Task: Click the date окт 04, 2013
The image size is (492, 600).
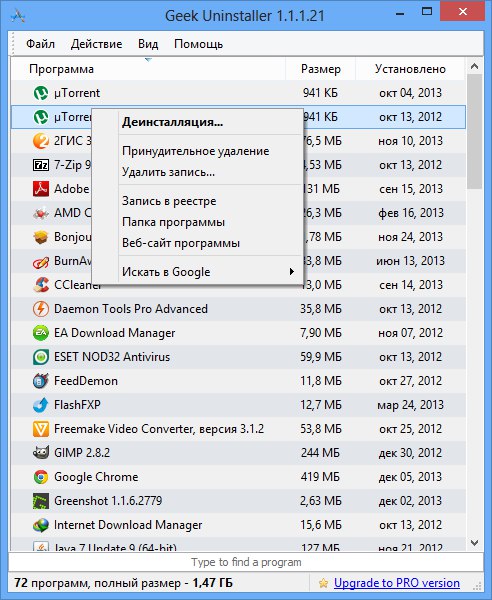Action: 410,93
